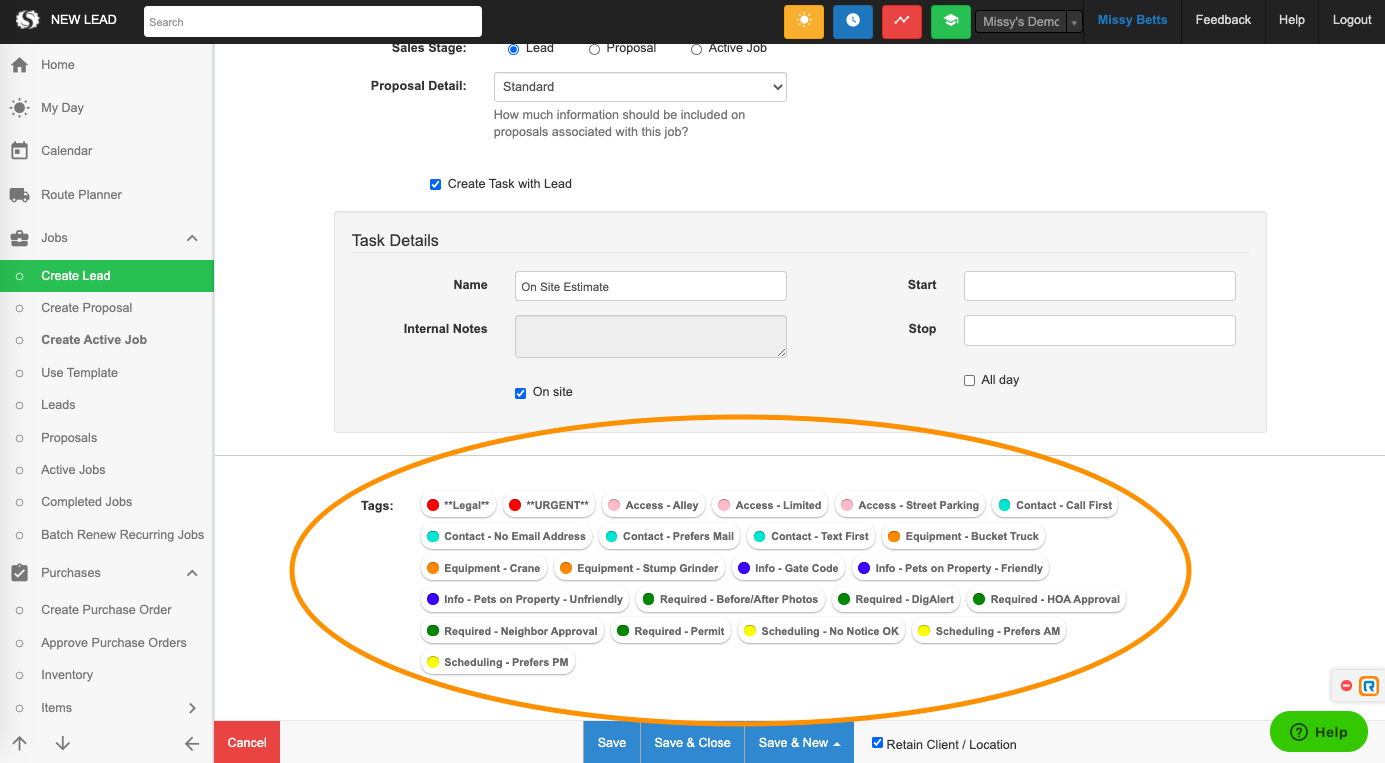
Task: Open the blue clock shortcut button
Action: (x=853, y=21)
